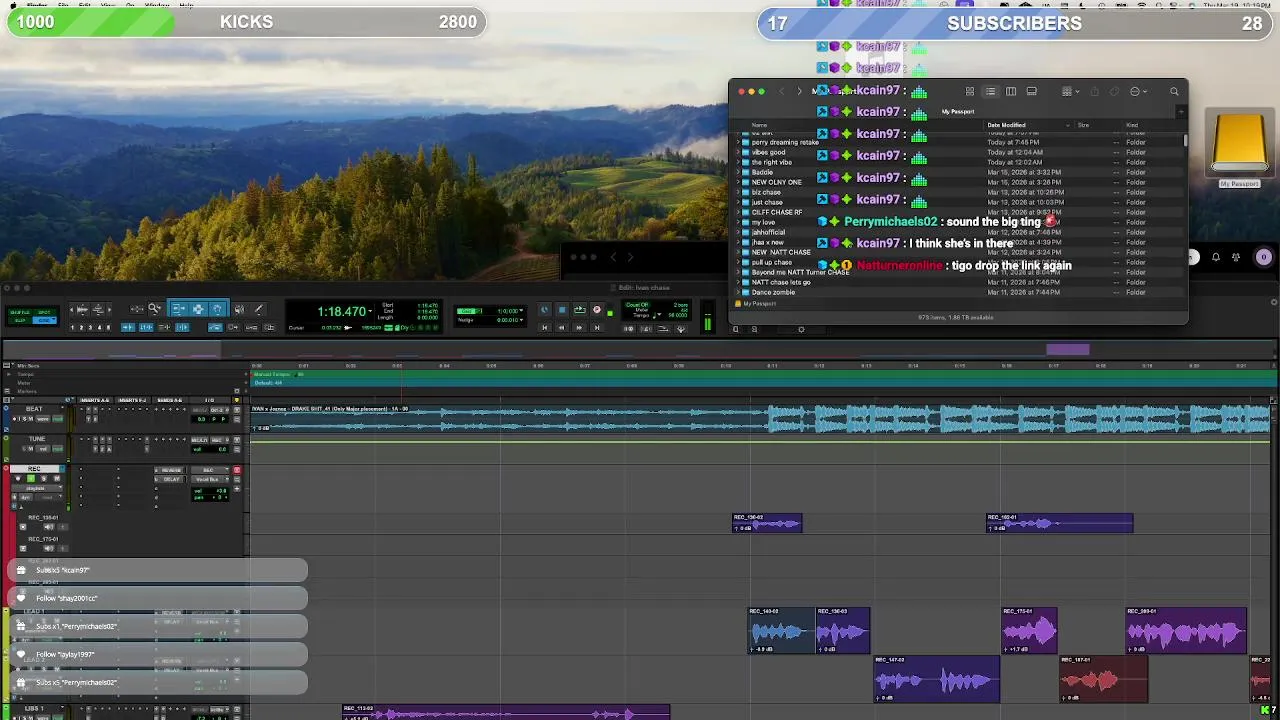Image resolution: width=1280 pixels, height=720 pixels.
Task: Click Go to End transport button
Action: click(597, 327)
